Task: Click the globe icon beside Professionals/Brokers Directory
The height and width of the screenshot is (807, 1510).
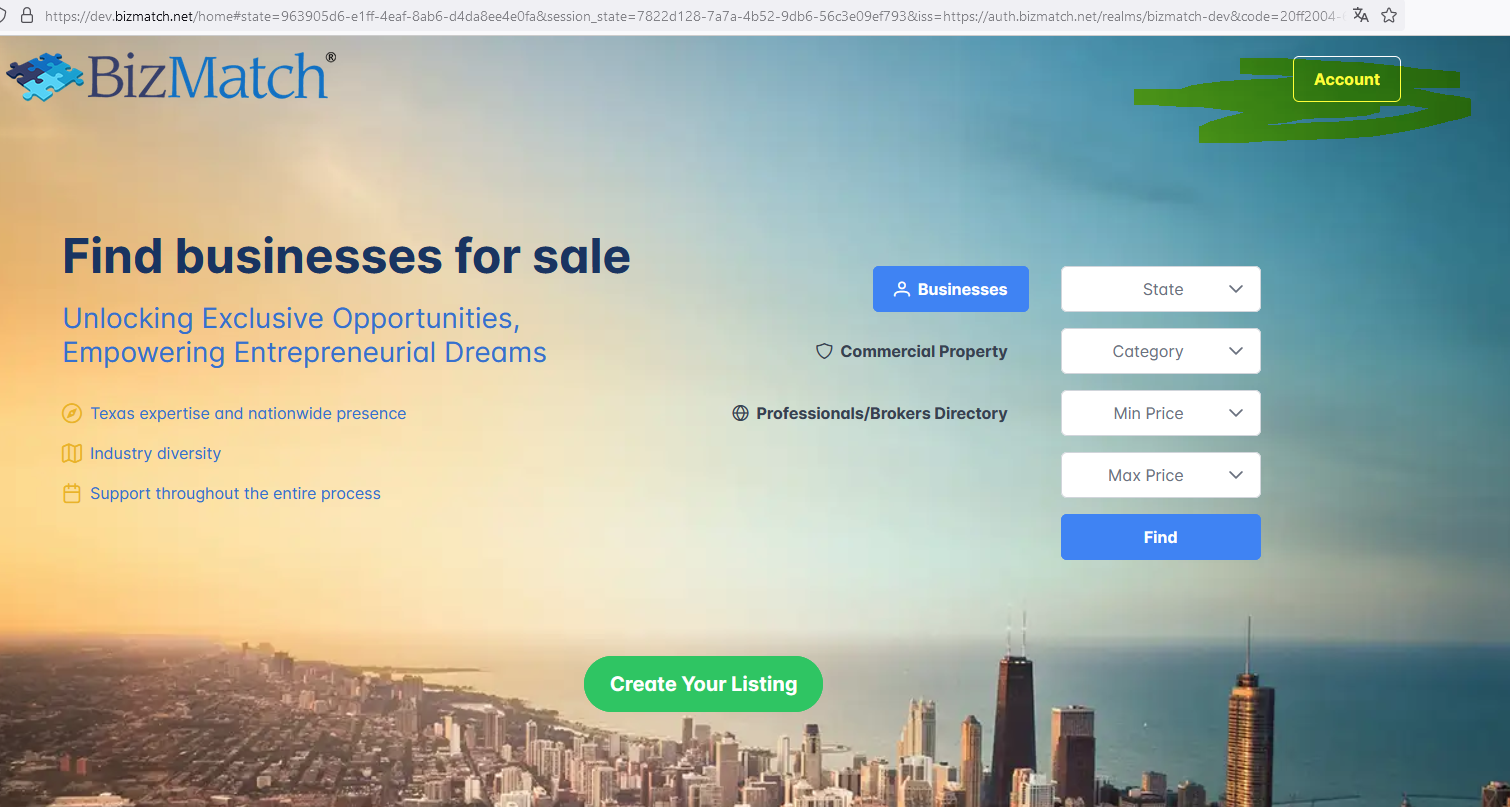Action: (x=740, y=413)
